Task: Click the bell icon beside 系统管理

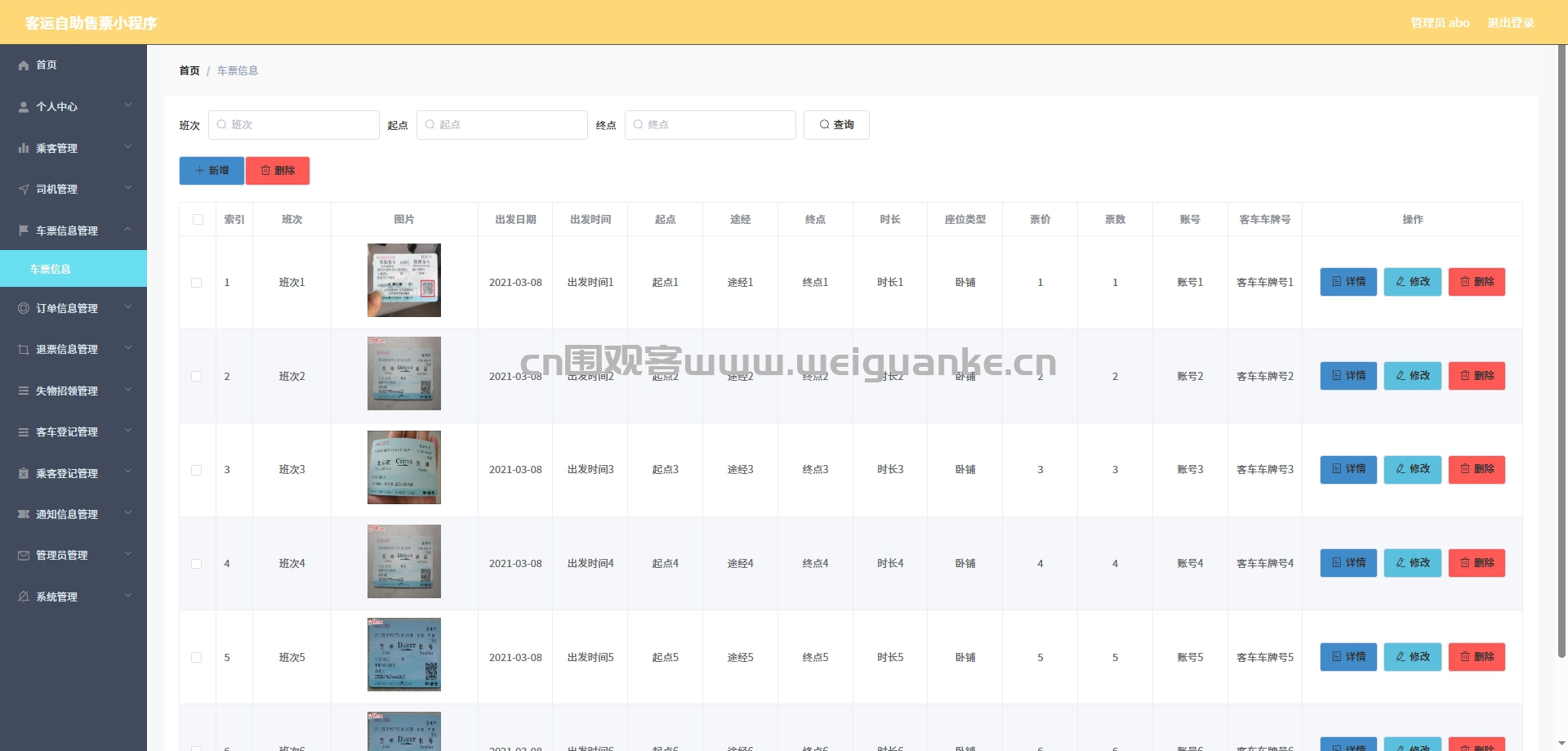Action: pos(24,597)
